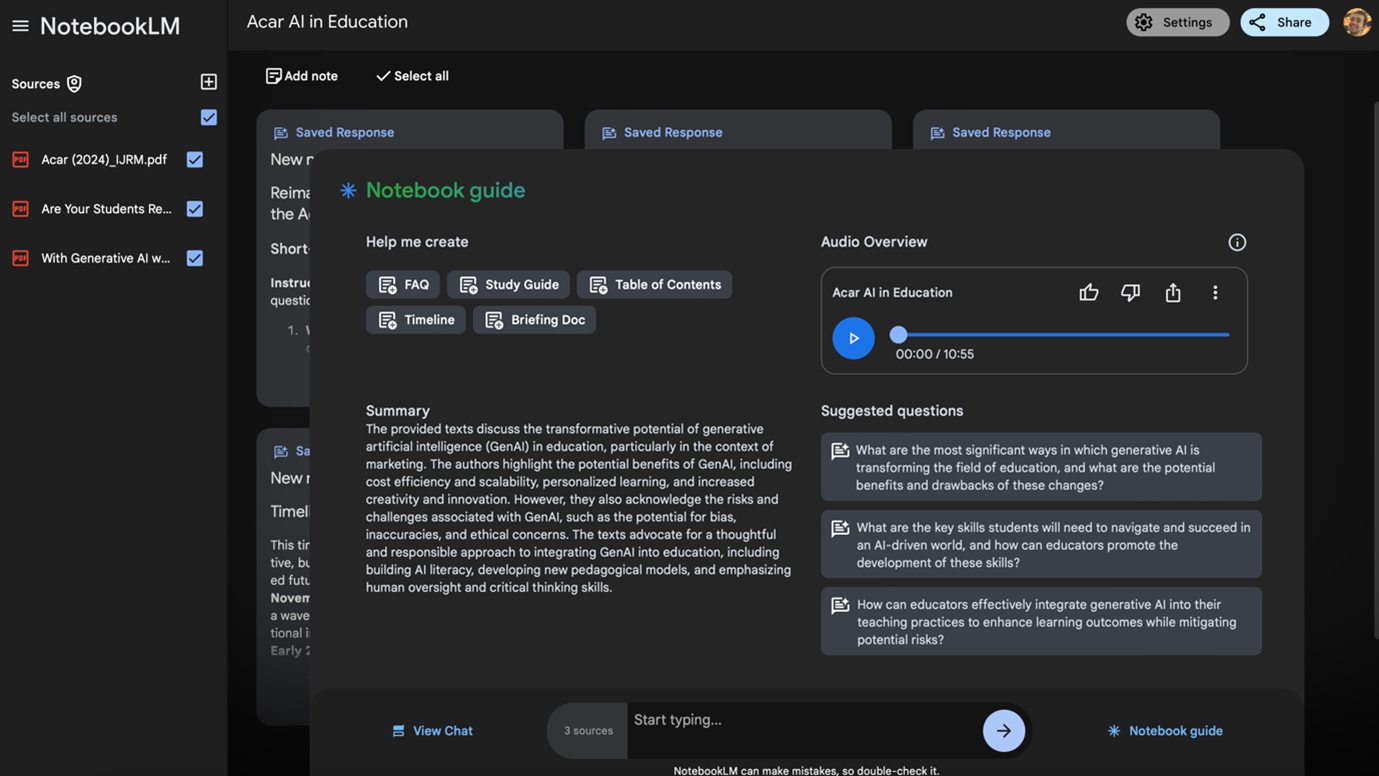This screenshot has width=1379, height=776.
Task: Give the audio overview a thumbs down
Action: coord(1130,292)
